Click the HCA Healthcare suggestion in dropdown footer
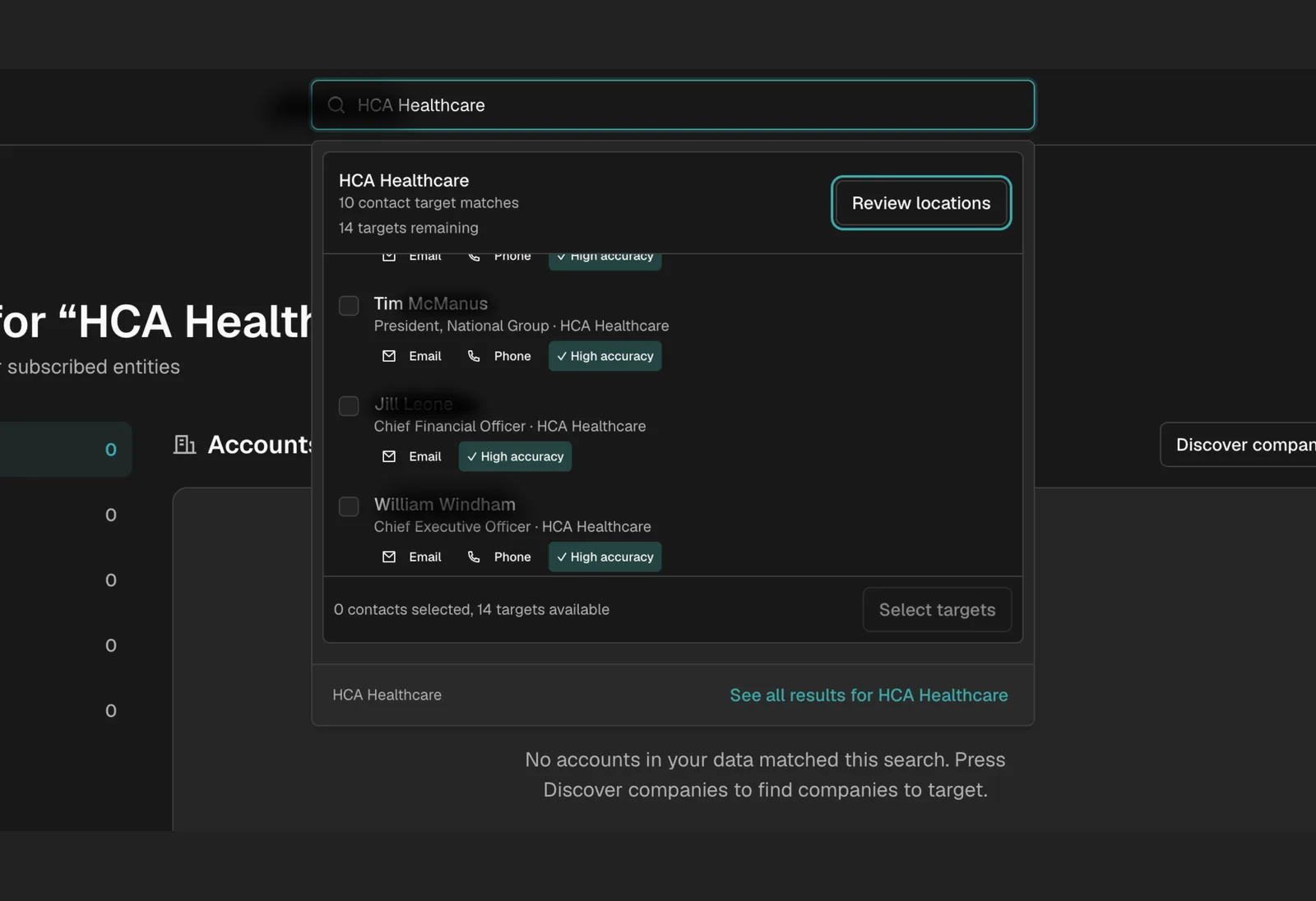 [x=387, y=695]
